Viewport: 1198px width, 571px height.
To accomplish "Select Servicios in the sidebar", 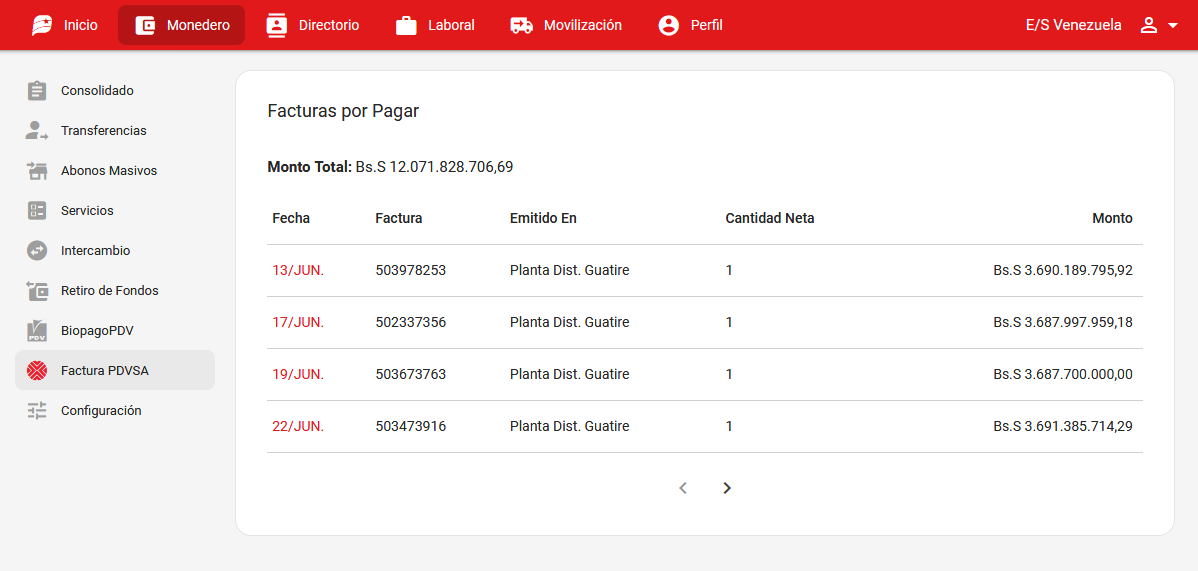I will [x=115, y=210].
